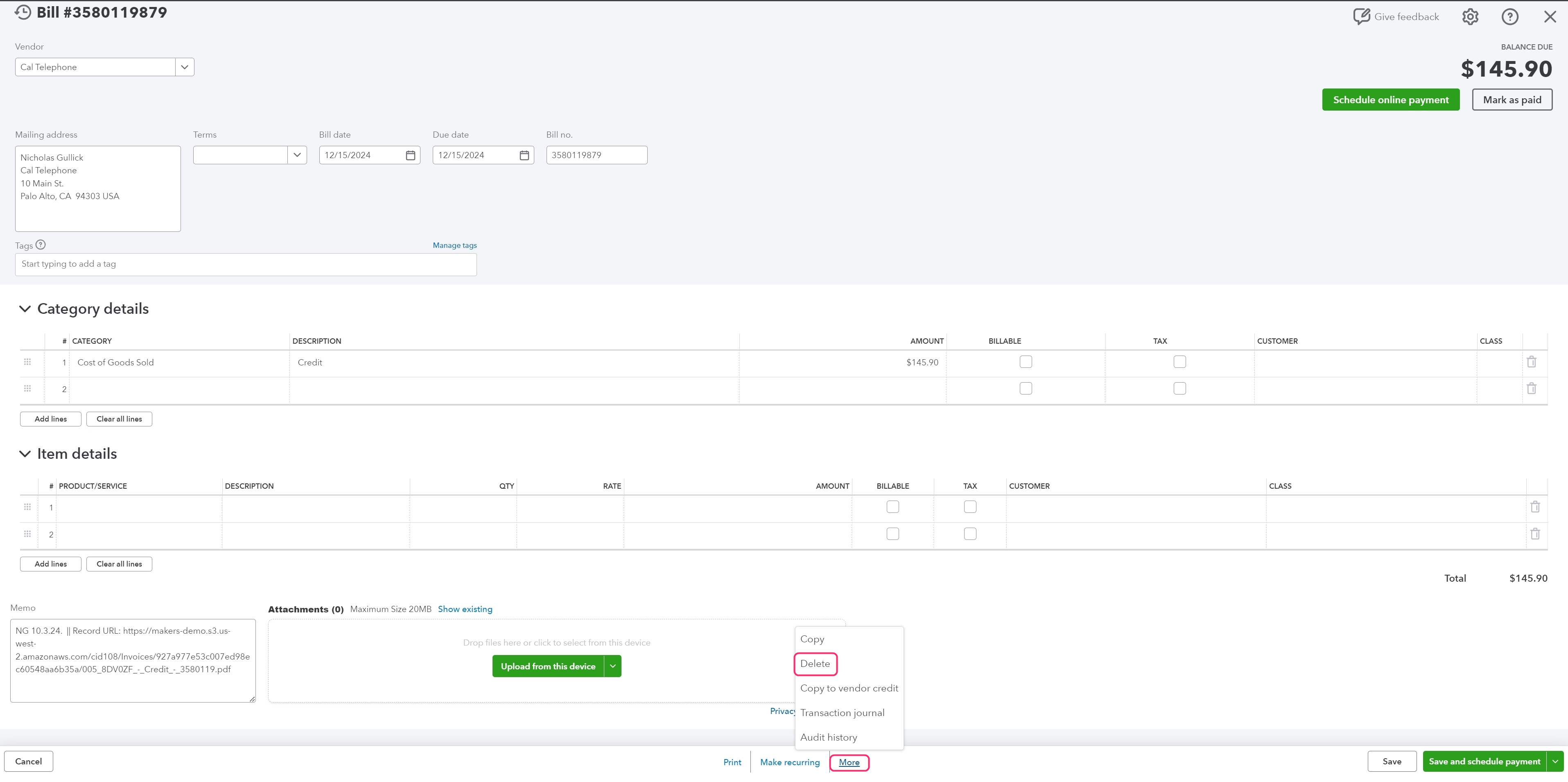
Task: Grab the drag handle of Cost of Goods Sold row
Action: coord(27,362)
